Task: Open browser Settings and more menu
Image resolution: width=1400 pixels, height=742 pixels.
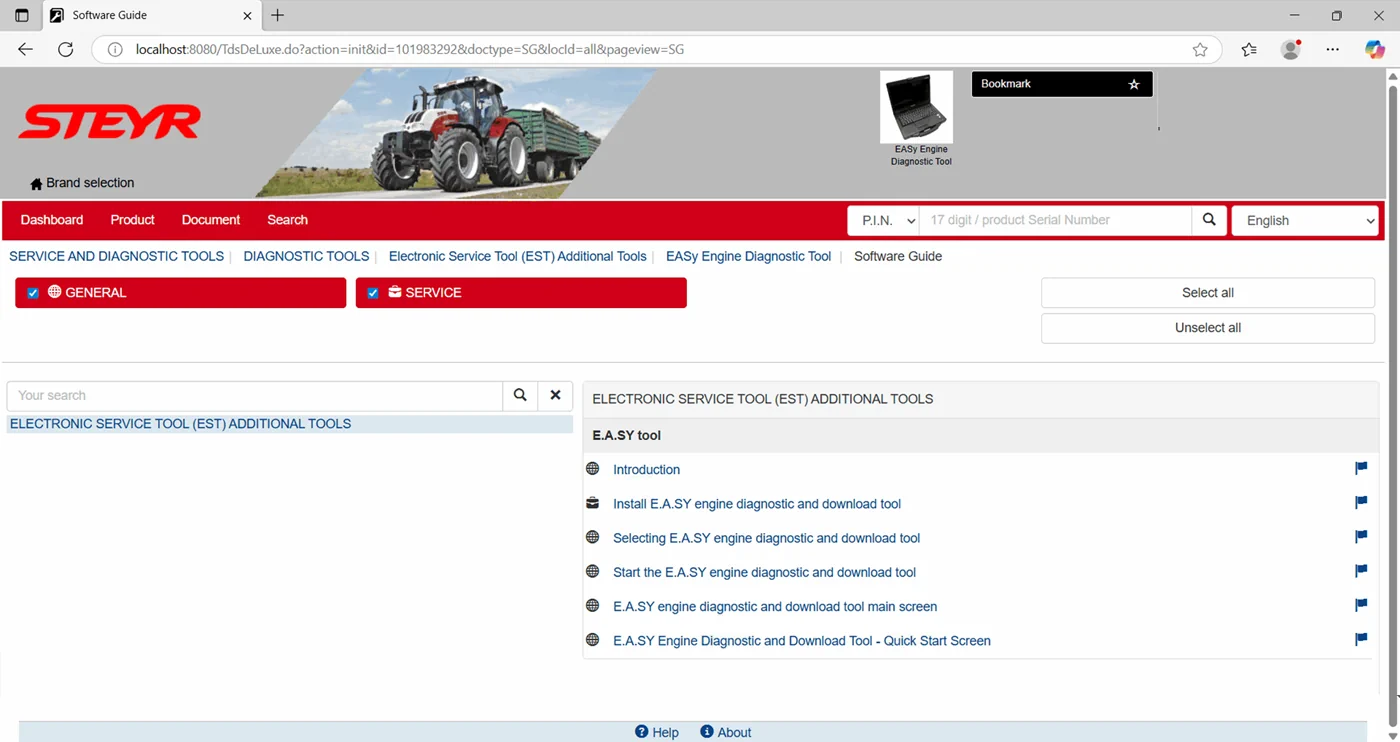Action: [1333, 49]
